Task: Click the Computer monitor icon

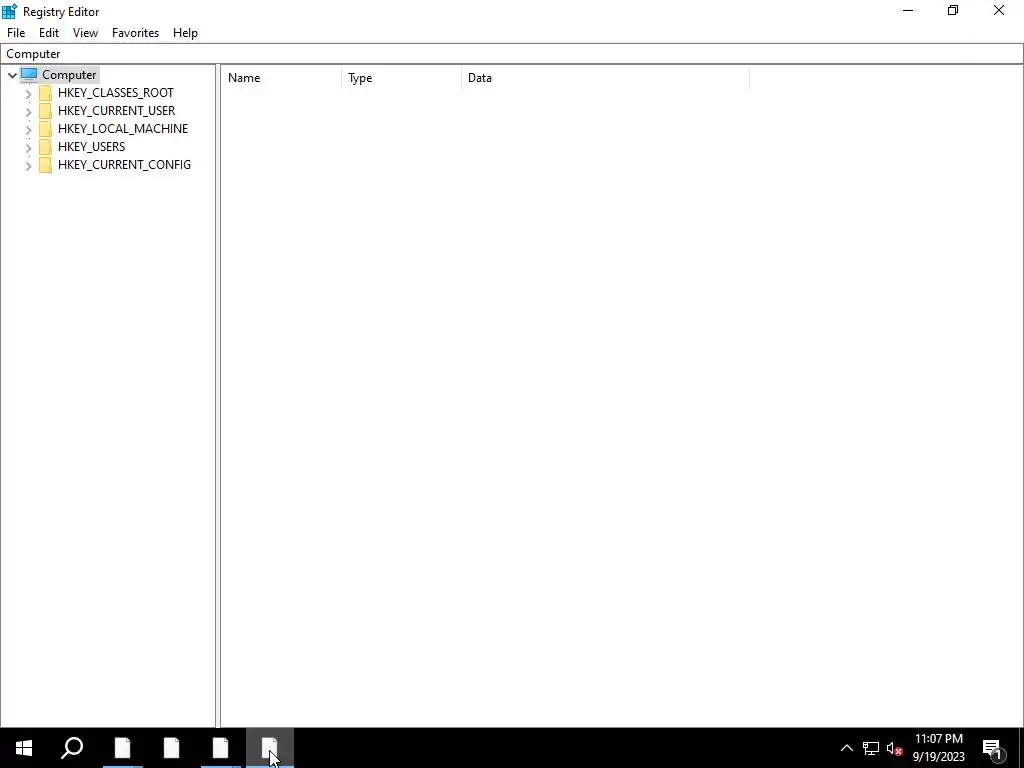Action: click(x=29, y=74)
